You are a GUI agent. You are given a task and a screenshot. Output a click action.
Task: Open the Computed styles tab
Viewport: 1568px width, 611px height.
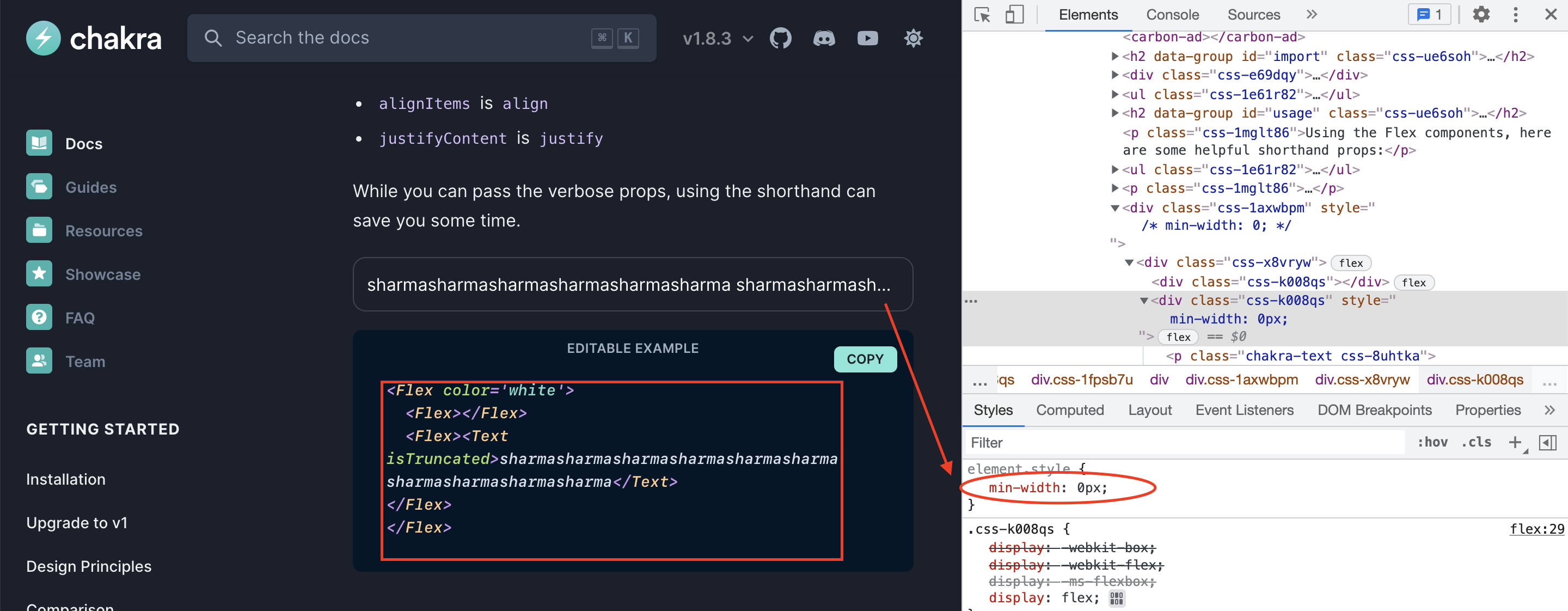coord(1069,410)
